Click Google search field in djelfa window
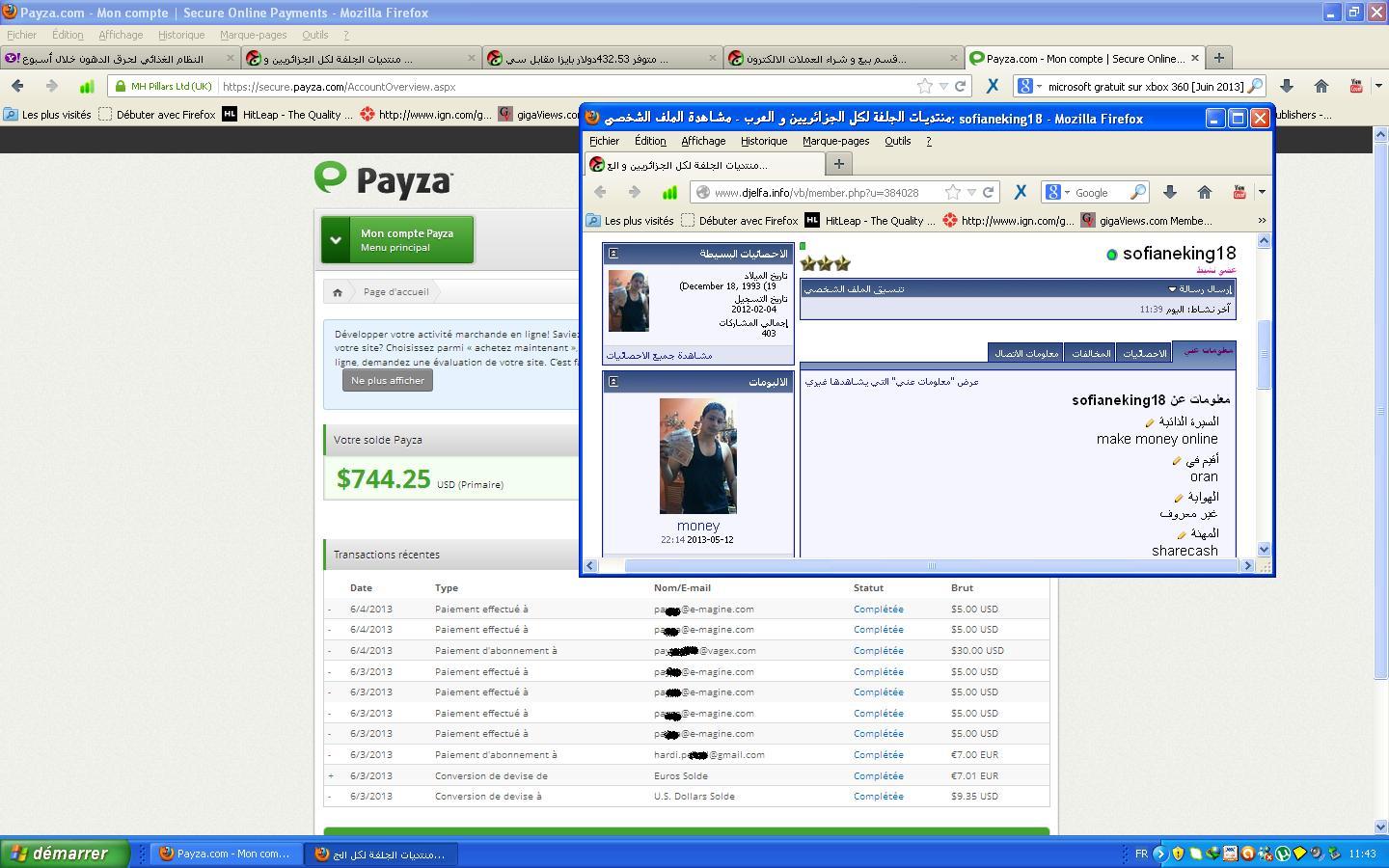1389x868 pixels. click(x=1101, y=192)
